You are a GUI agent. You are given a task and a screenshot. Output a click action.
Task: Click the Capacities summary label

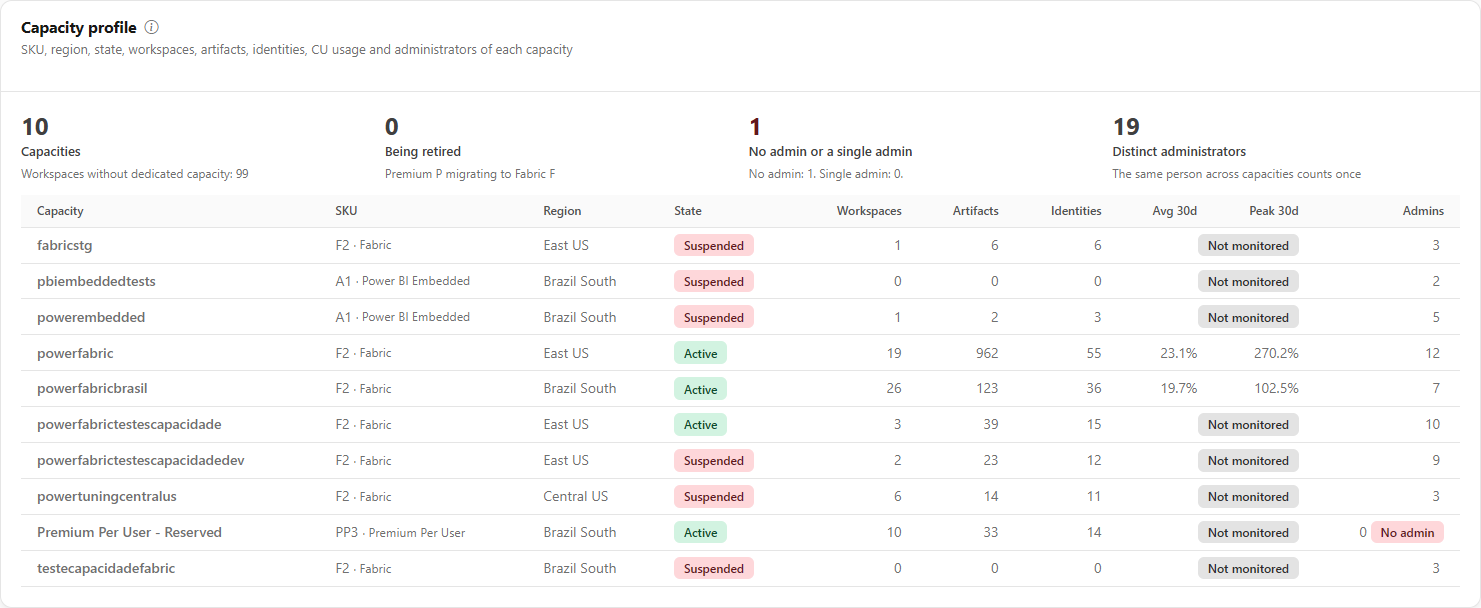pyautogui.click(x=51, y=152)
